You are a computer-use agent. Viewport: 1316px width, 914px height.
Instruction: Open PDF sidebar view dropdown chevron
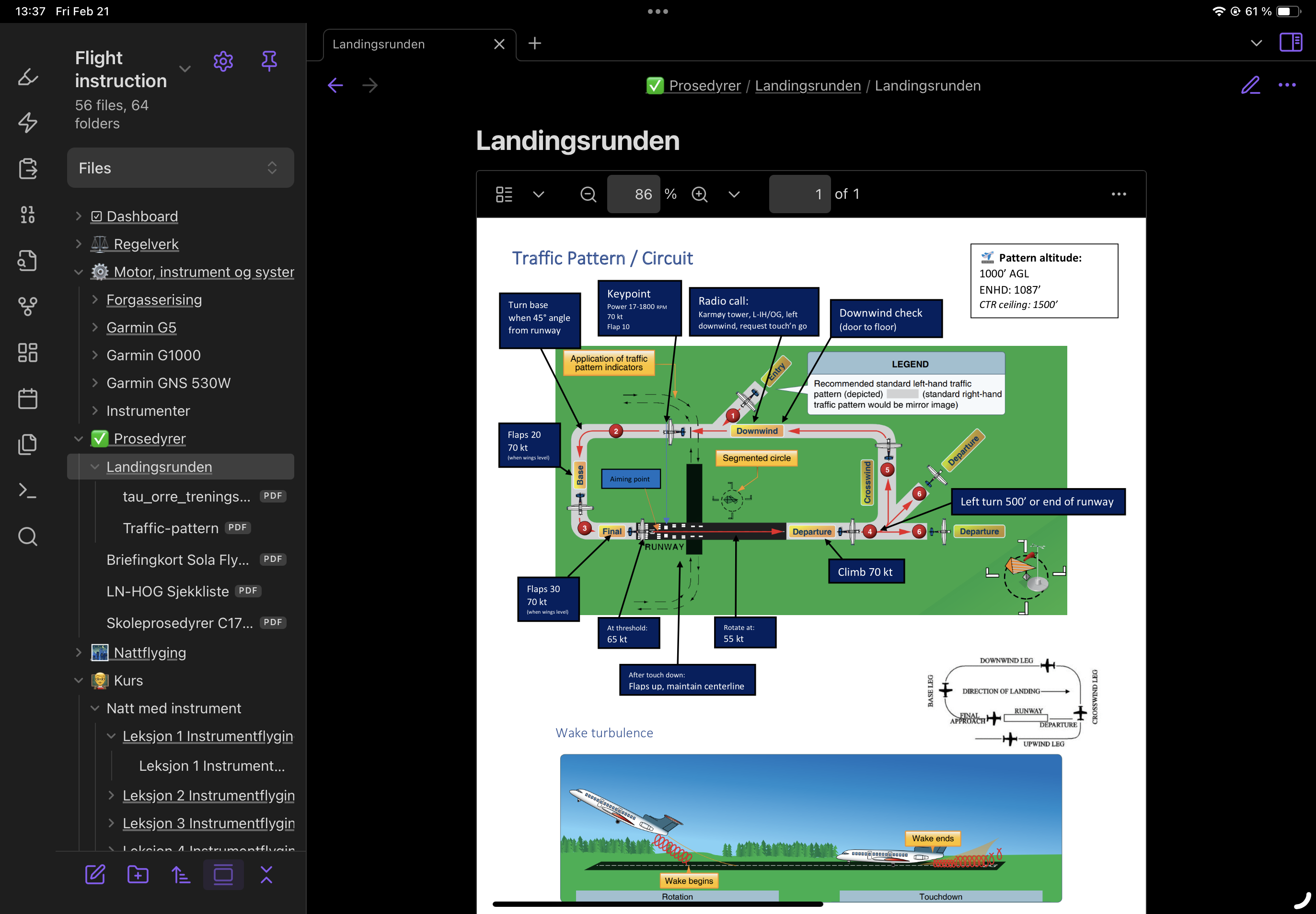[538, 194]
